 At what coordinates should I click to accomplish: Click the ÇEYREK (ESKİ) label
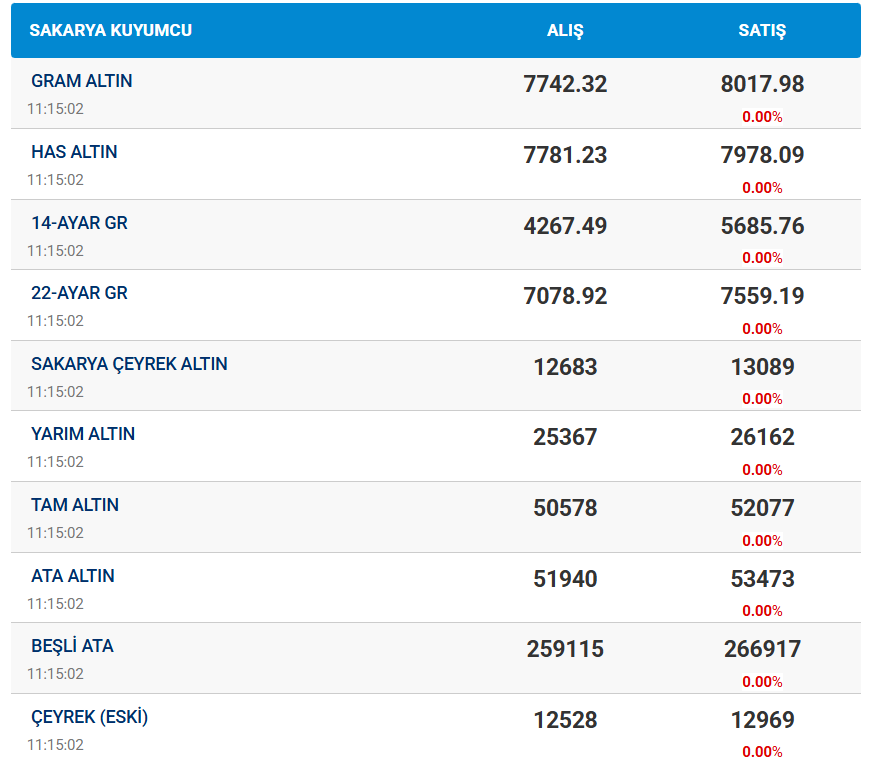tap(90, 717)
